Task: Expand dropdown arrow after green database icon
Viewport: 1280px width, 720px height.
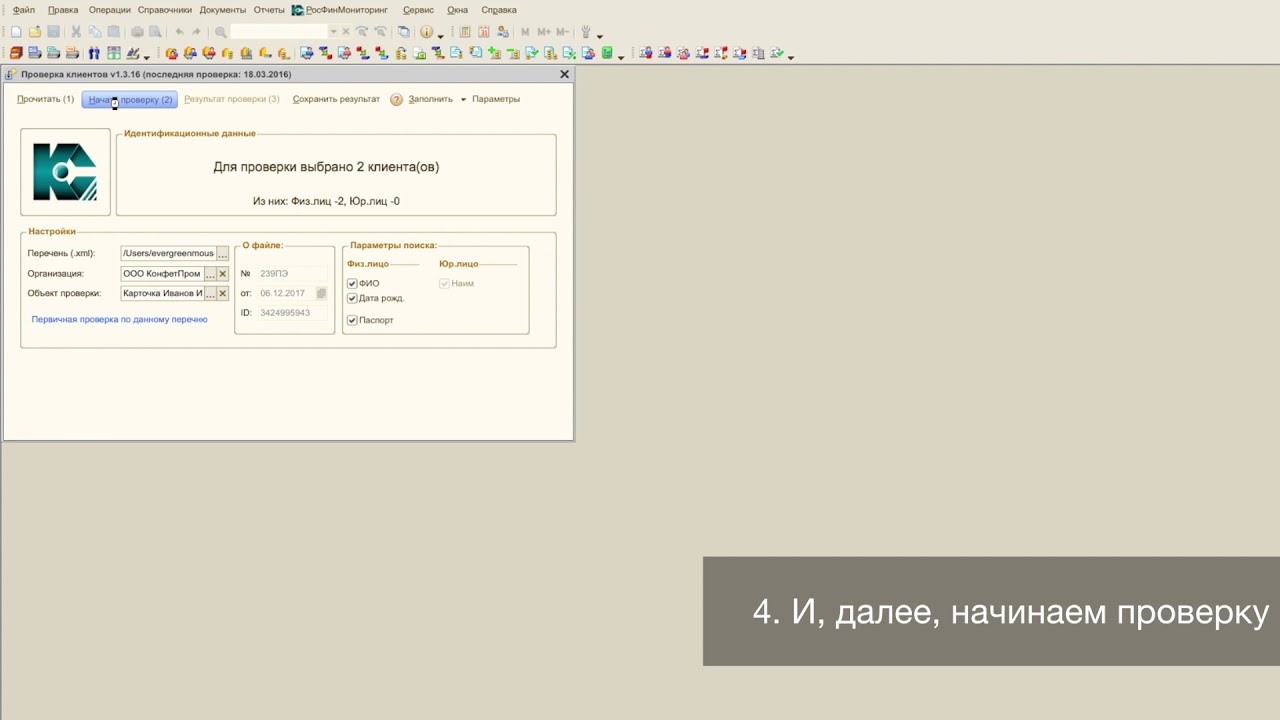Action: [621, 57]
